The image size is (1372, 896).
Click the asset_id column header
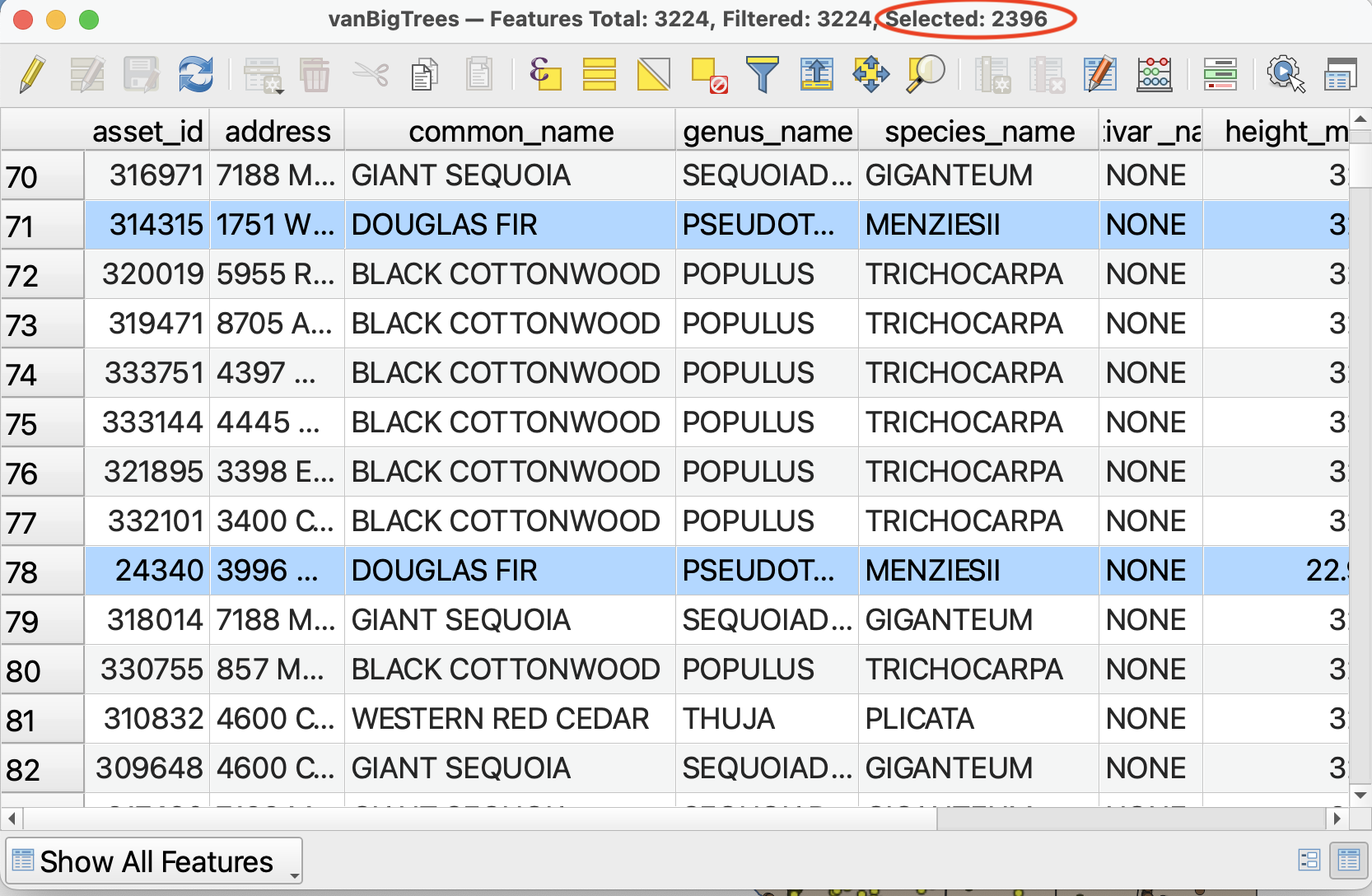[147, 131]
